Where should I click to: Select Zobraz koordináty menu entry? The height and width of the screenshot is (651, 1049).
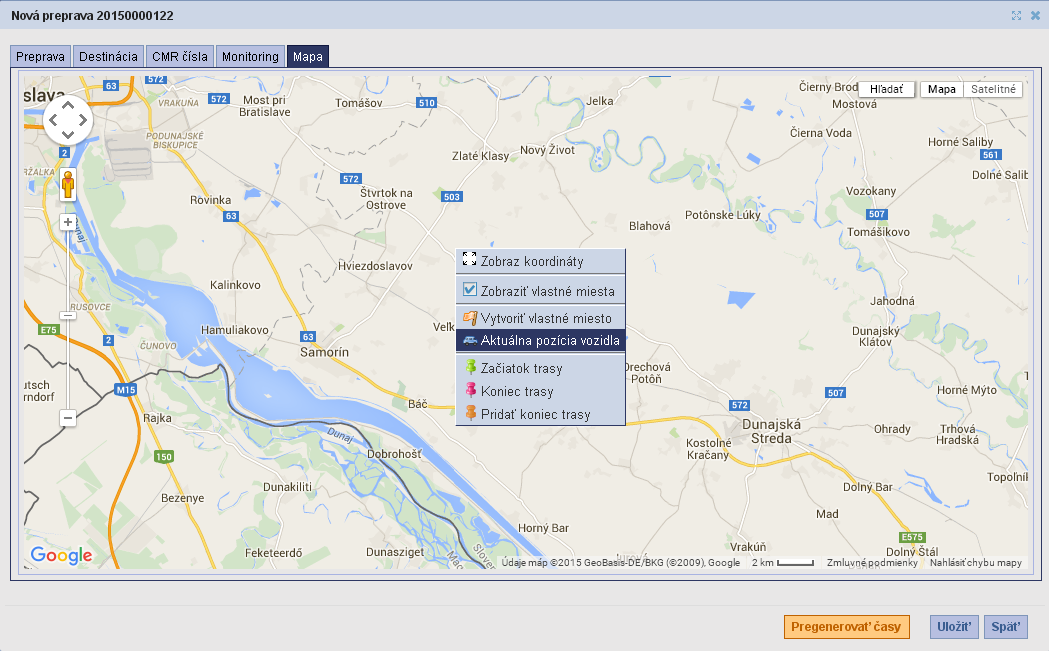tap(541, 262)
